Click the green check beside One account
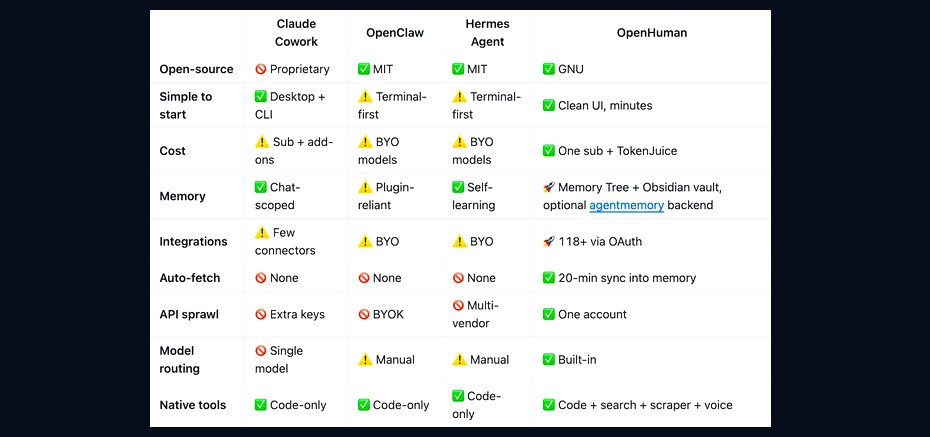The width and height of the screenshot is (930, 437). [549, 314]
